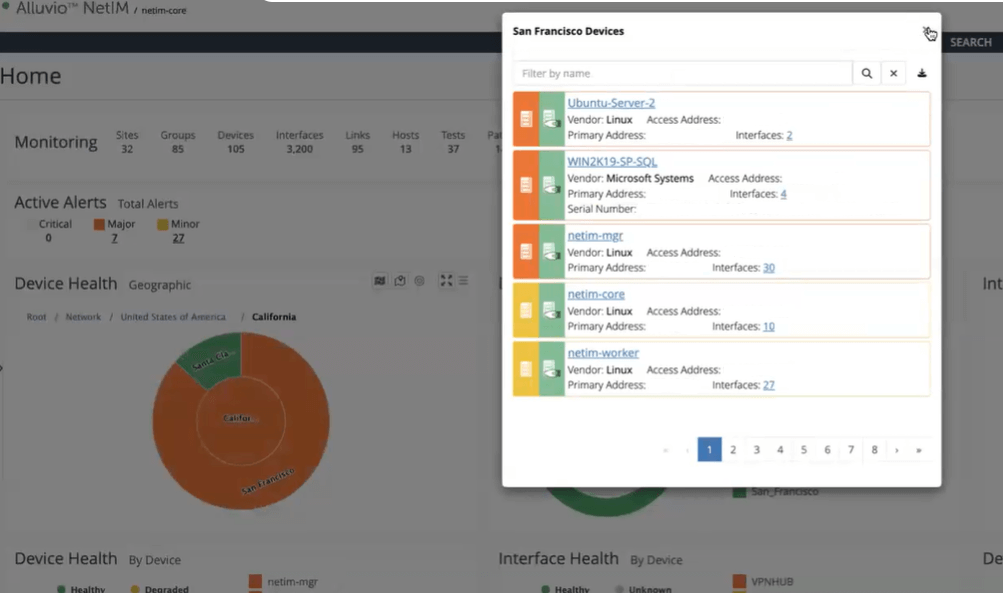Open Ubuntu-Server-2 interfaces count 2
The height and width of the screenshot is (593, 1003).
coord(789,135)
